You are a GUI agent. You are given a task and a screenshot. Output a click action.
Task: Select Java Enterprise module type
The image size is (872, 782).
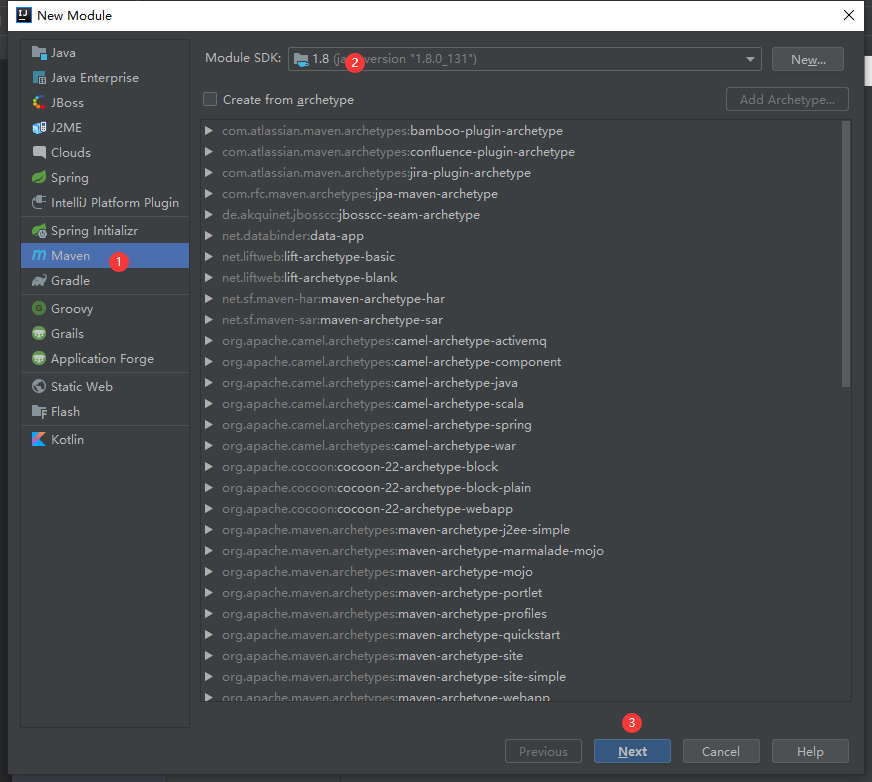coord(105,78)
